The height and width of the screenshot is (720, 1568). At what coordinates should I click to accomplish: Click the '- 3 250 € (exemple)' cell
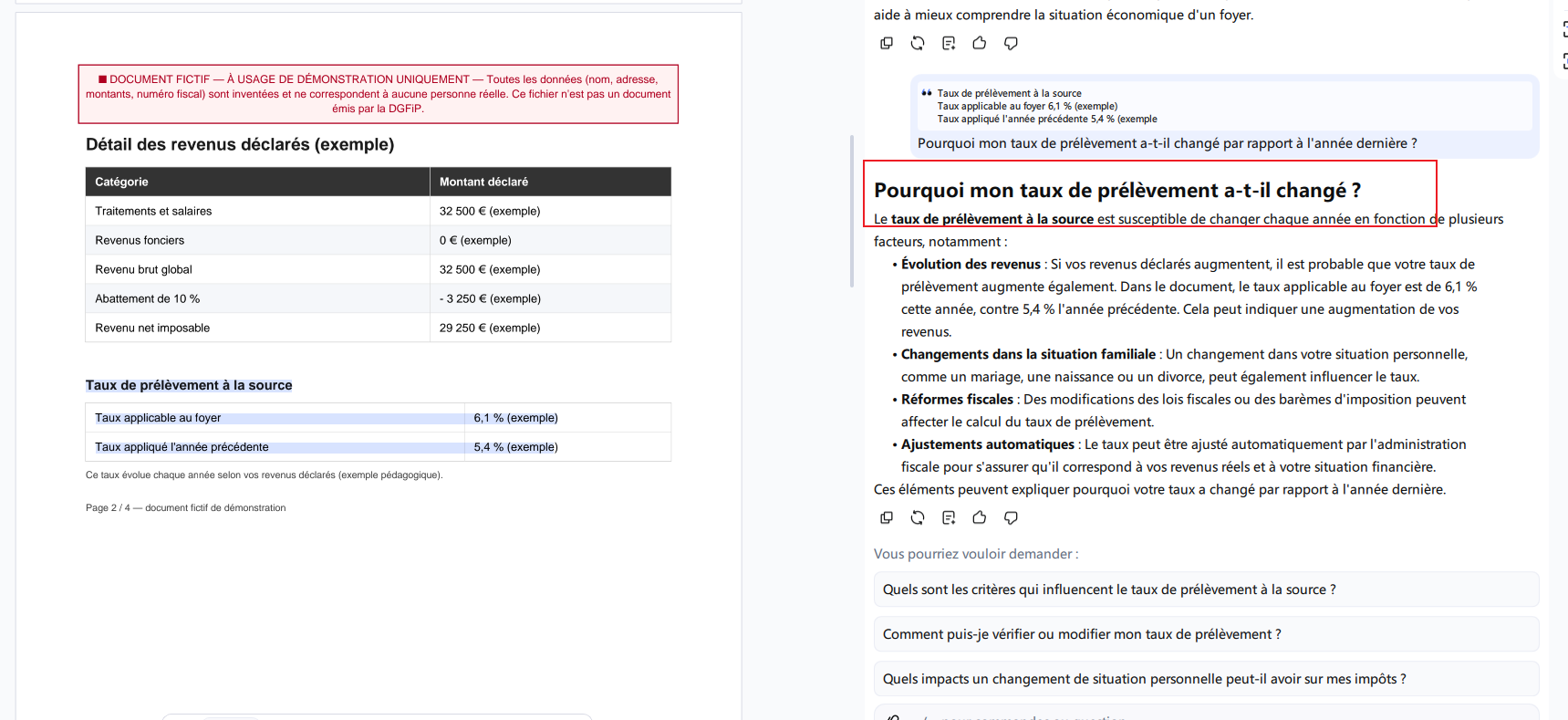click(x=550, y=298)
